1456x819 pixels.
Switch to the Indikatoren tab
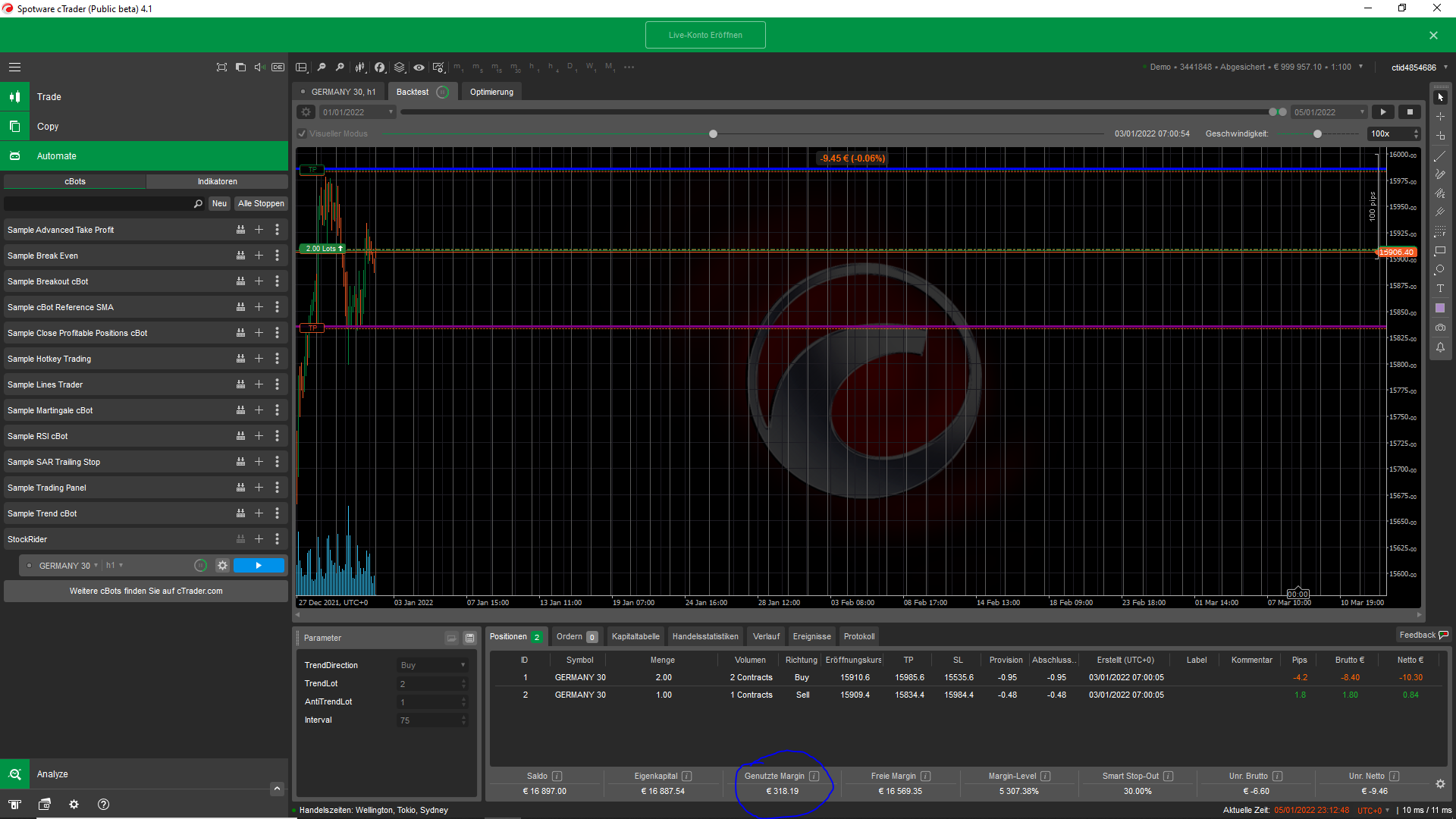tap(217, 182)
